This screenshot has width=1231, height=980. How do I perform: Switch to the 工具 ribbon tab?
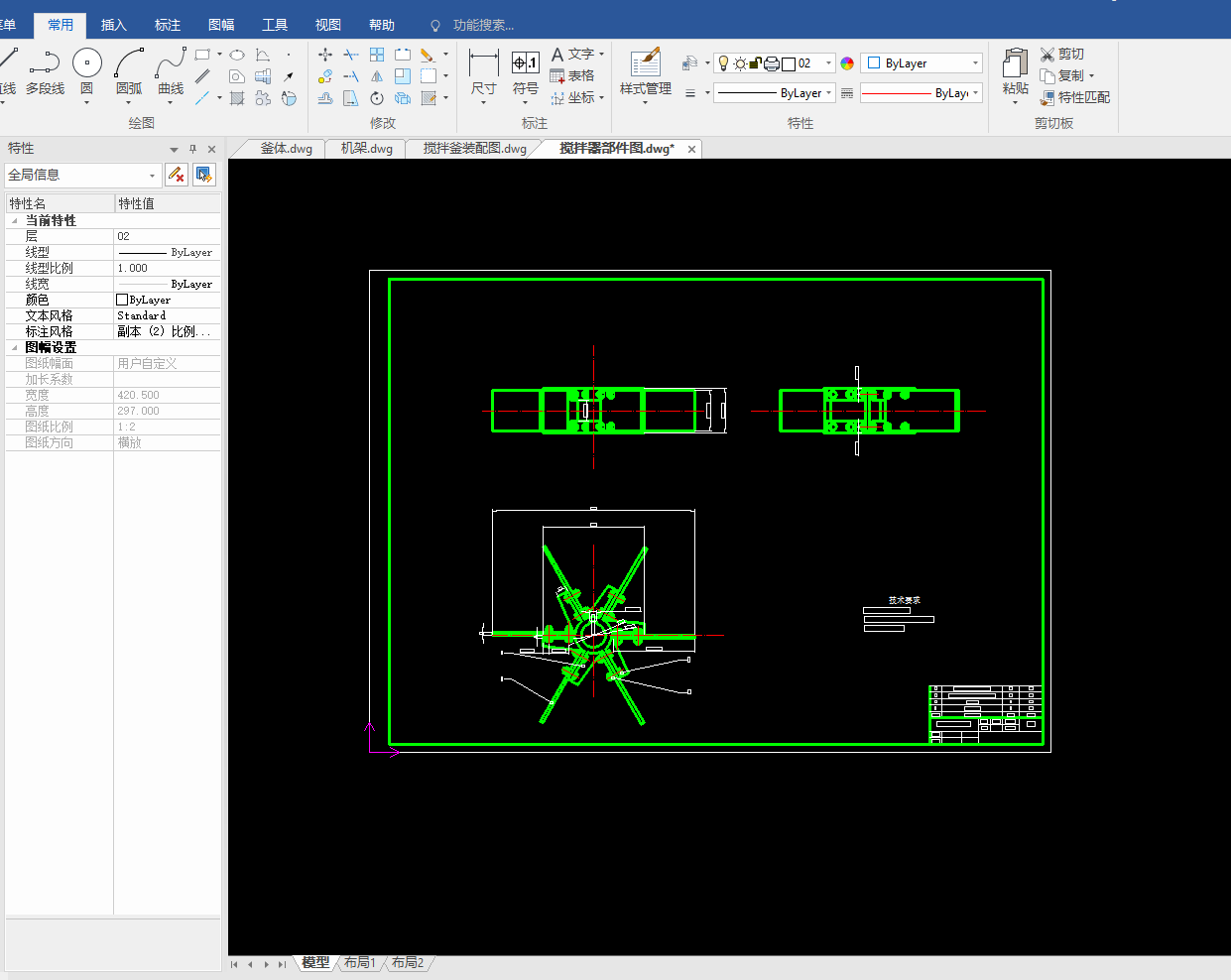tap(275, 25)
